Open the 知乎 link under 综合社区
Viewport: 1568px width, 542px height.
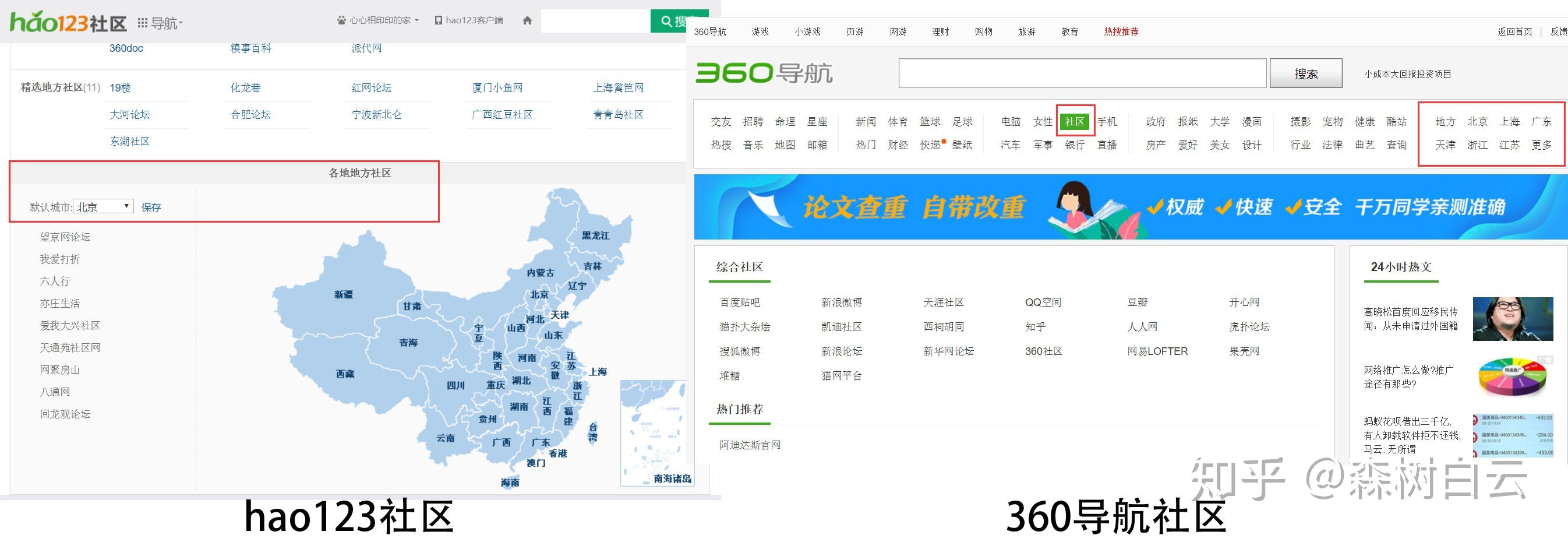[1036, 326]
